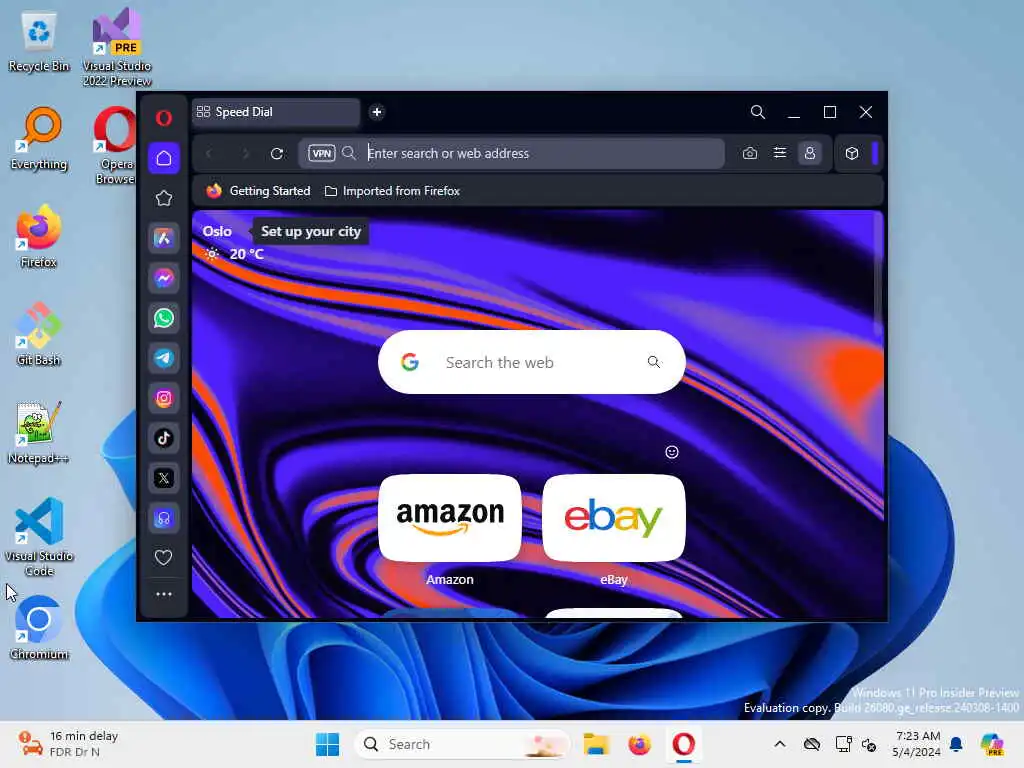Open the notifications bell in taskbar
Screen dimensions: 1024x768
(x=956, y=744)
